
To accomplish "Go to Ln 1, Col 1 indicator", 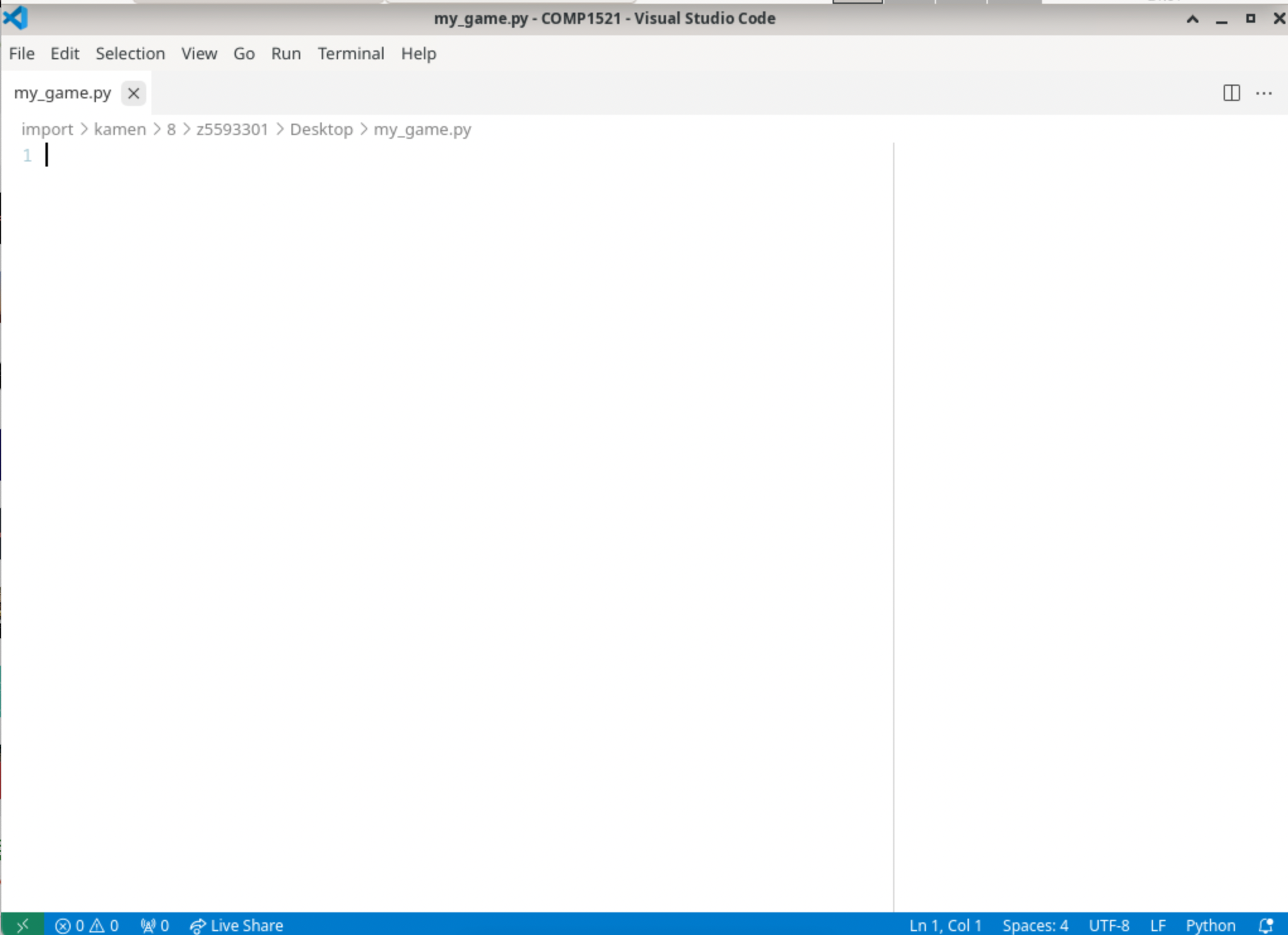I will point(945,925).
